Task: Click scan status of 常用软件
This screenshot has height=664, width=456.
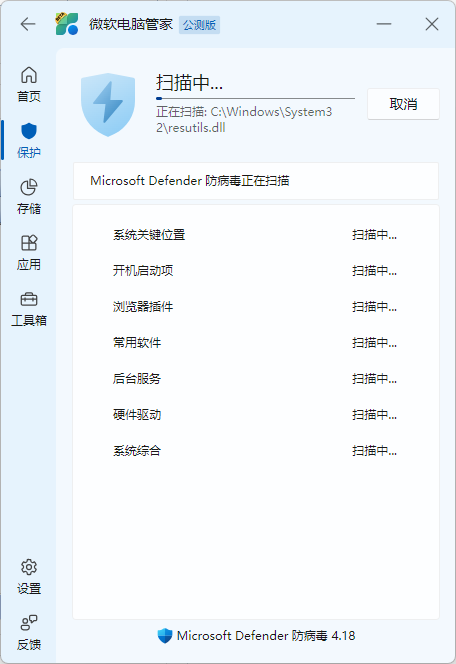Action: point(374,343)
